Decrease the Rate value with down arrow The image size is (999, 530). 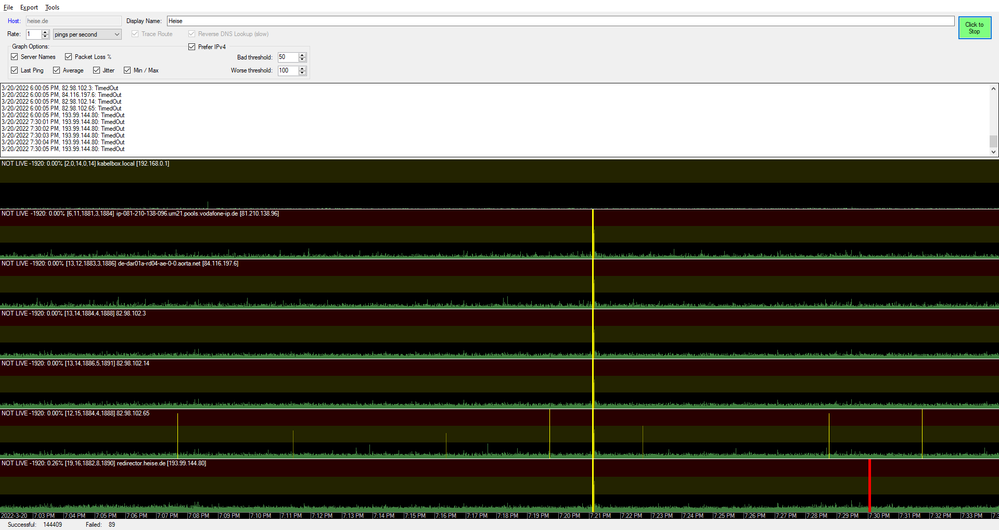[x=45, y=36]
